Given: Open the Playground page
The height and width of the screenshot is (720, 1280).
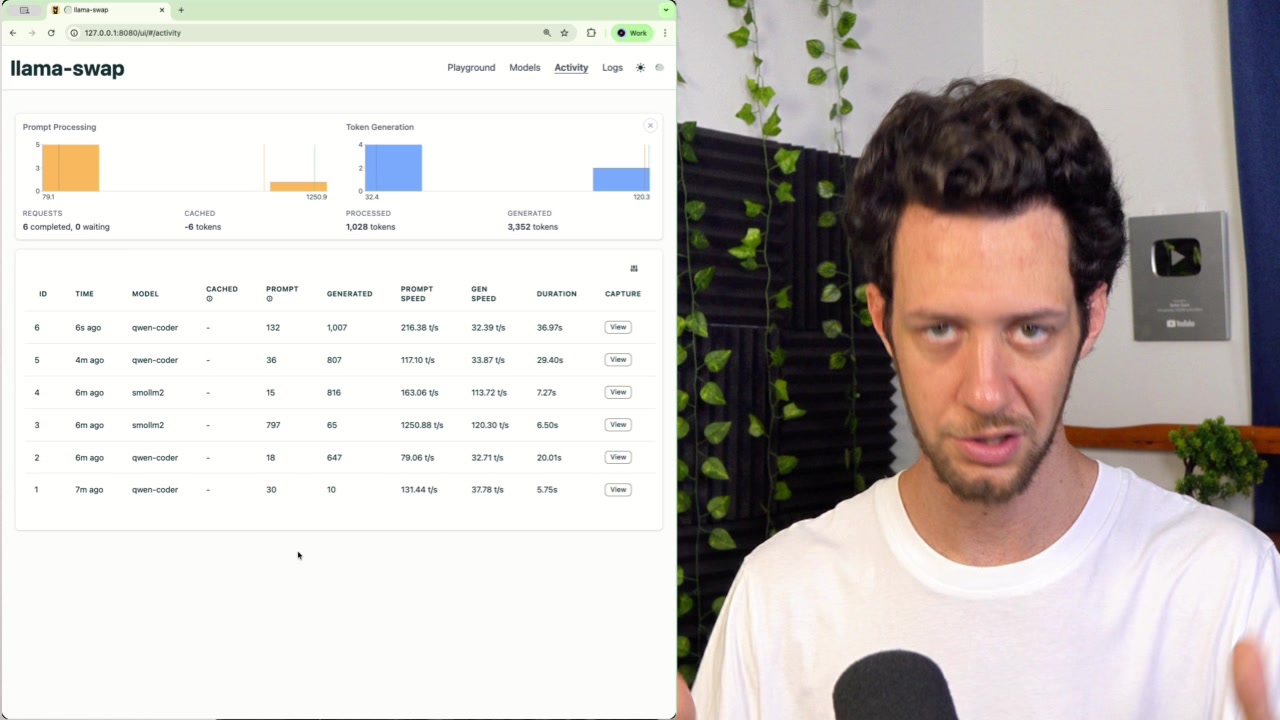Looking at the screenshot, I should (x=471, y=68).
